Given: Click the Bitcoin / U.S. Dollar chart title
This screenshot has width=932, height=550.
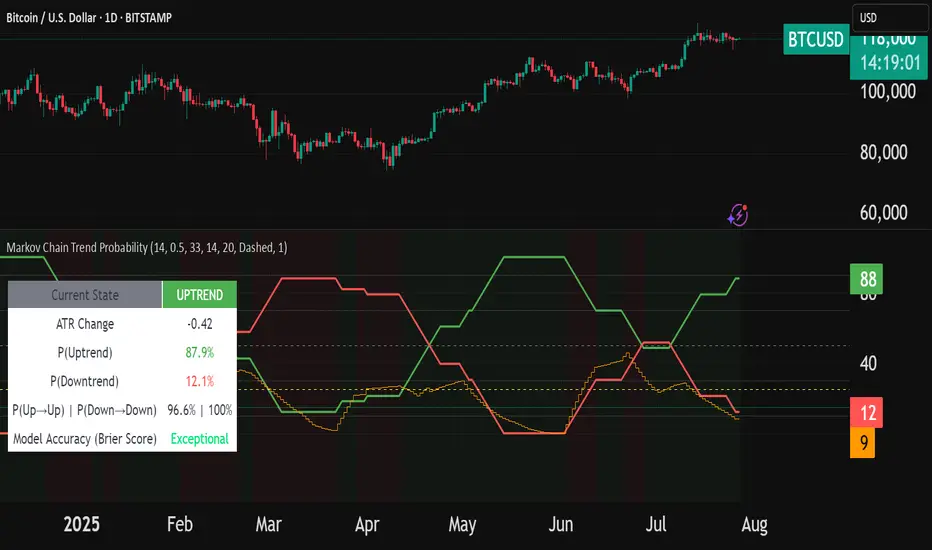Looking at the screenshot, I should 89,18.
